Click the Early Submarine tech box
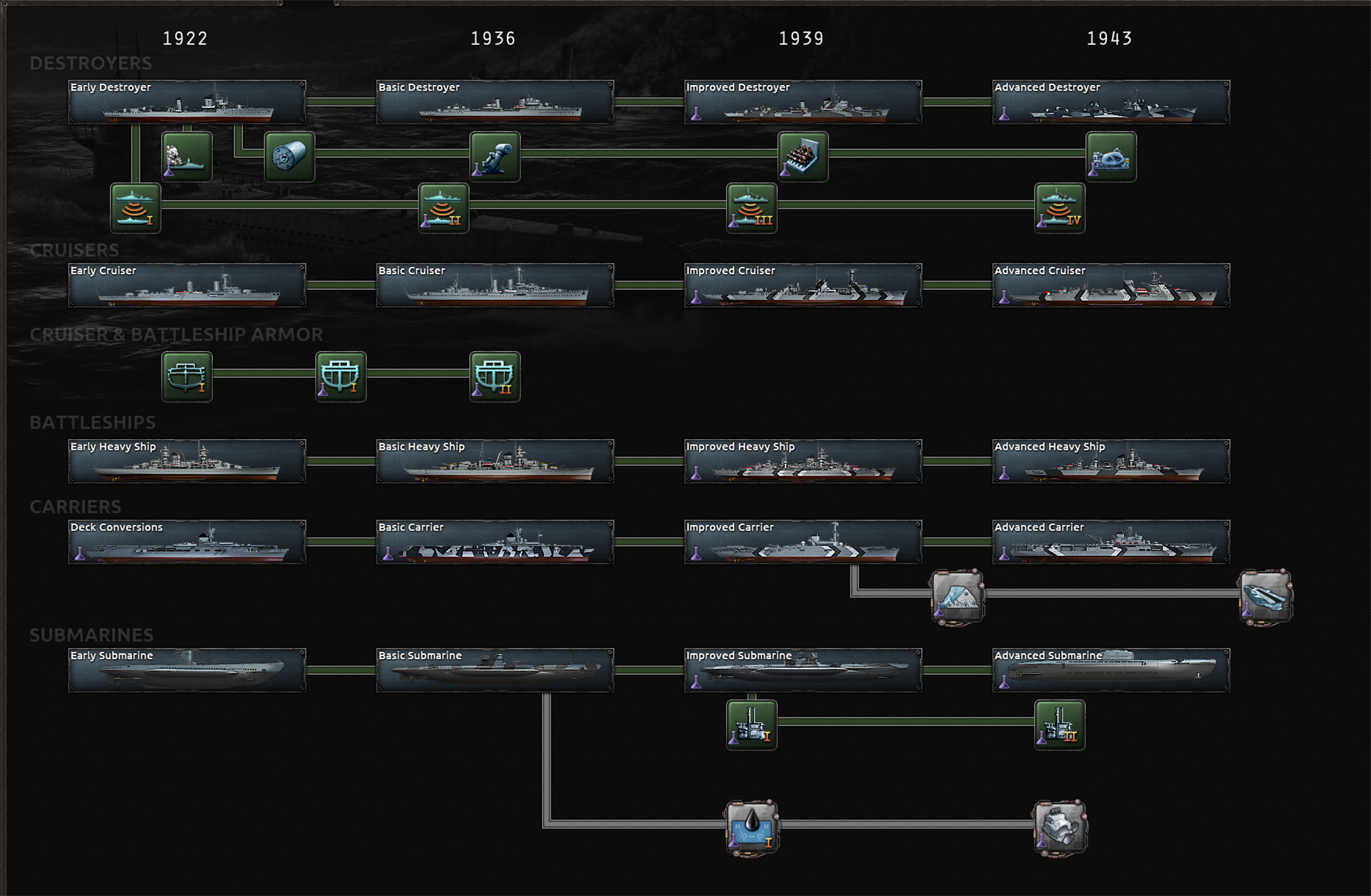Screen dimensions: 1371x896 [187, 670]
